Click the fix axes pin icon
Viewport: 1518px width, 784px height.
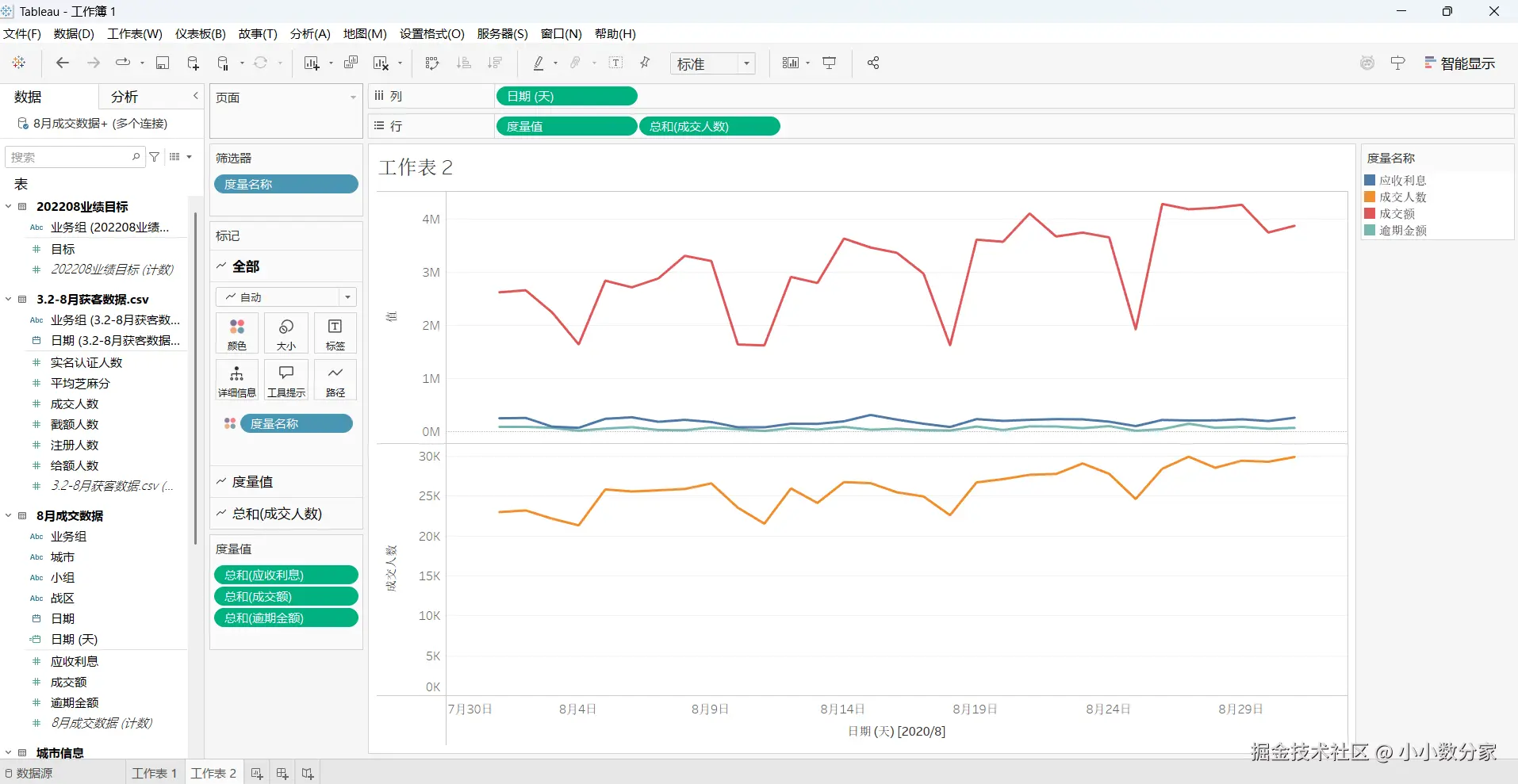click(645, 63)
